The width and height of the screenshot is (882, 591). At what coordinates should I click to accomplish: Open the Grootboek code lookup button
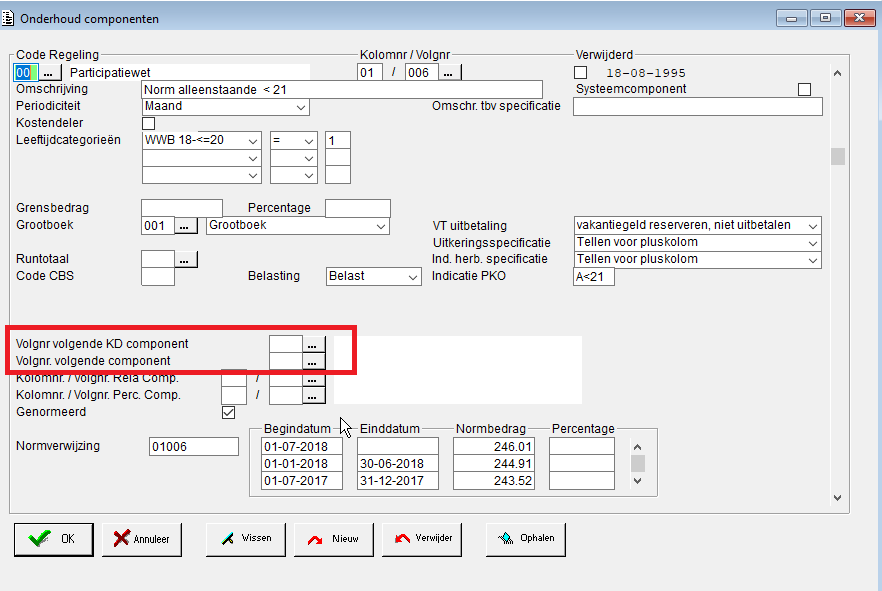coord(185,226)
